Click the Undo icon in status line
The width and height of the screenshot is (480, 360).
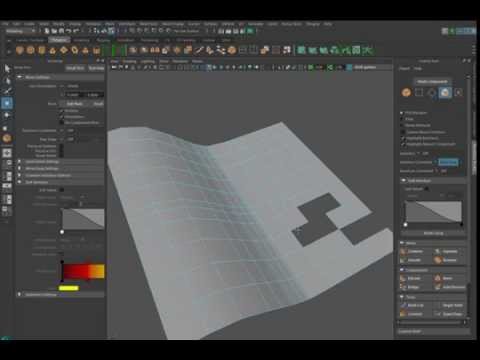click(x=68, y=31)
